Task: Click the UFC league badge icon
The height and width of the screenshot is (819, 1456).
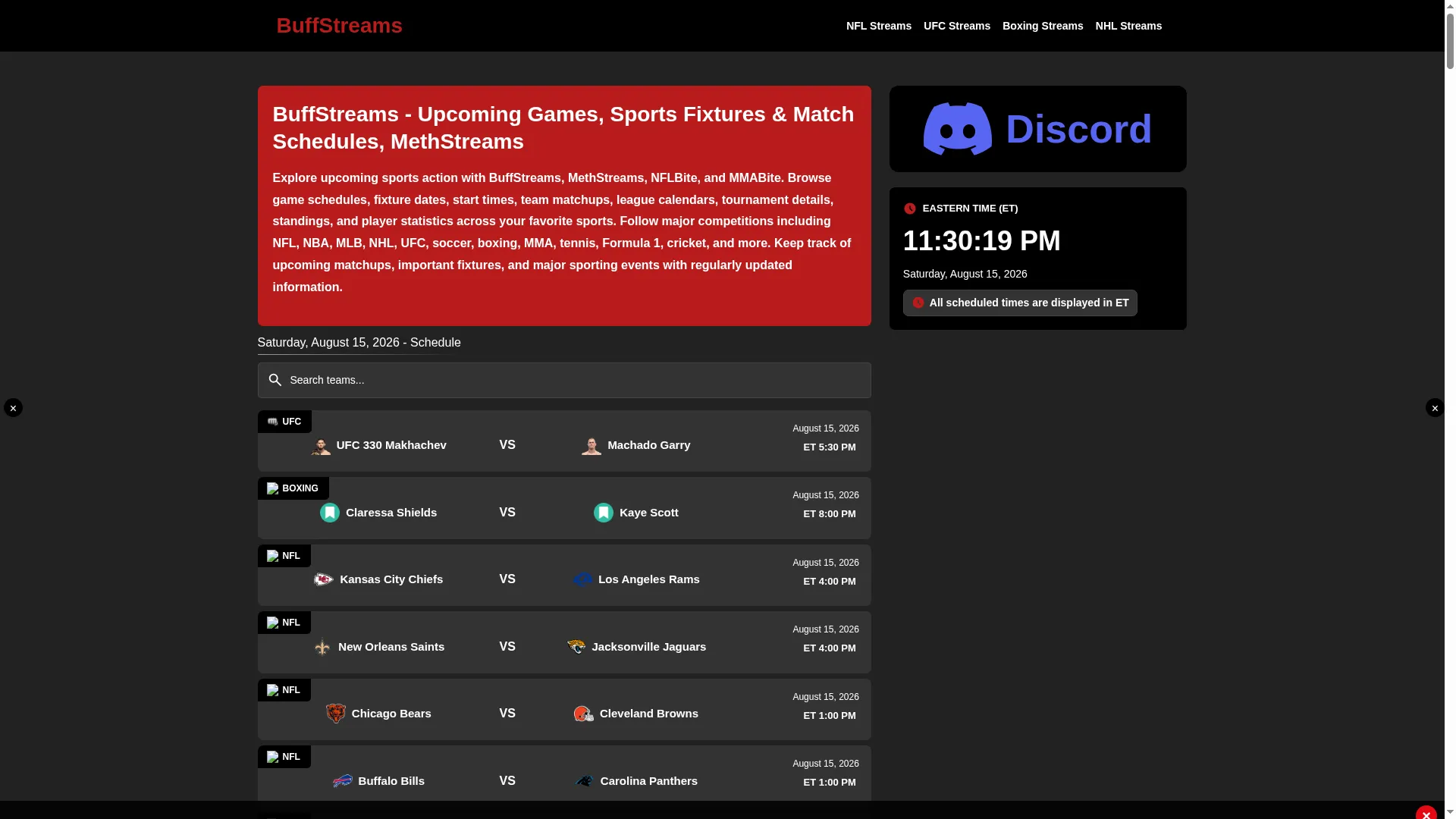Action: click(x=272, y=422)
